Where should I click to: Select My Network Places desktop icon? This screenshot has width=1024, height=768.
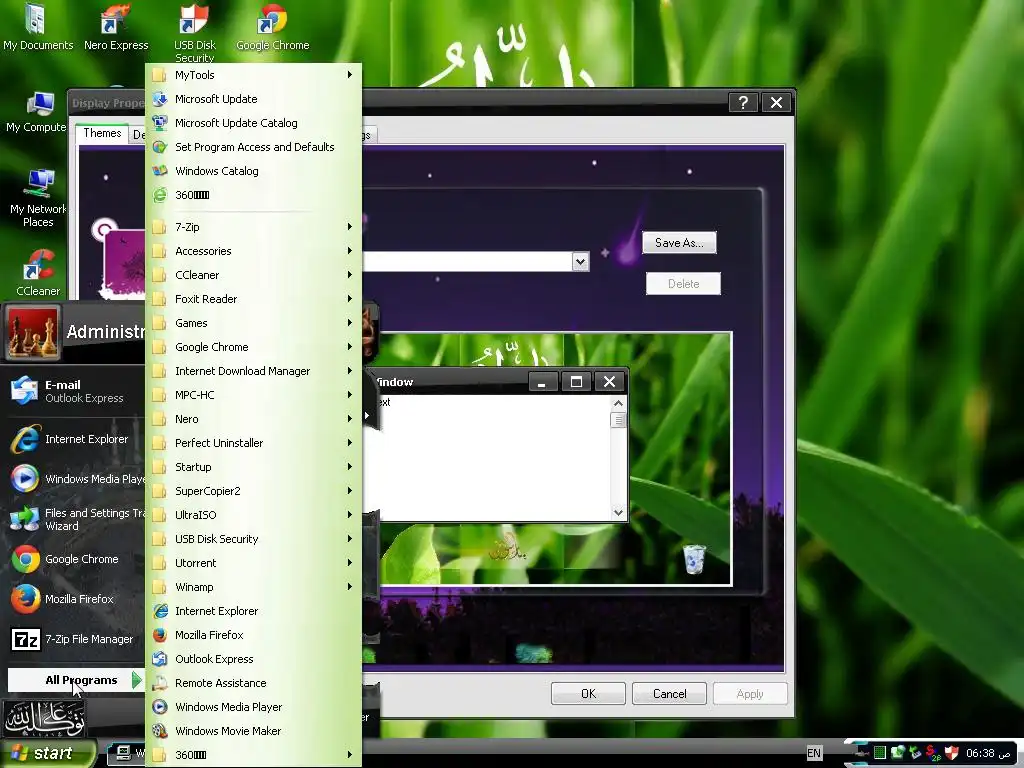[x=39, y=198]
